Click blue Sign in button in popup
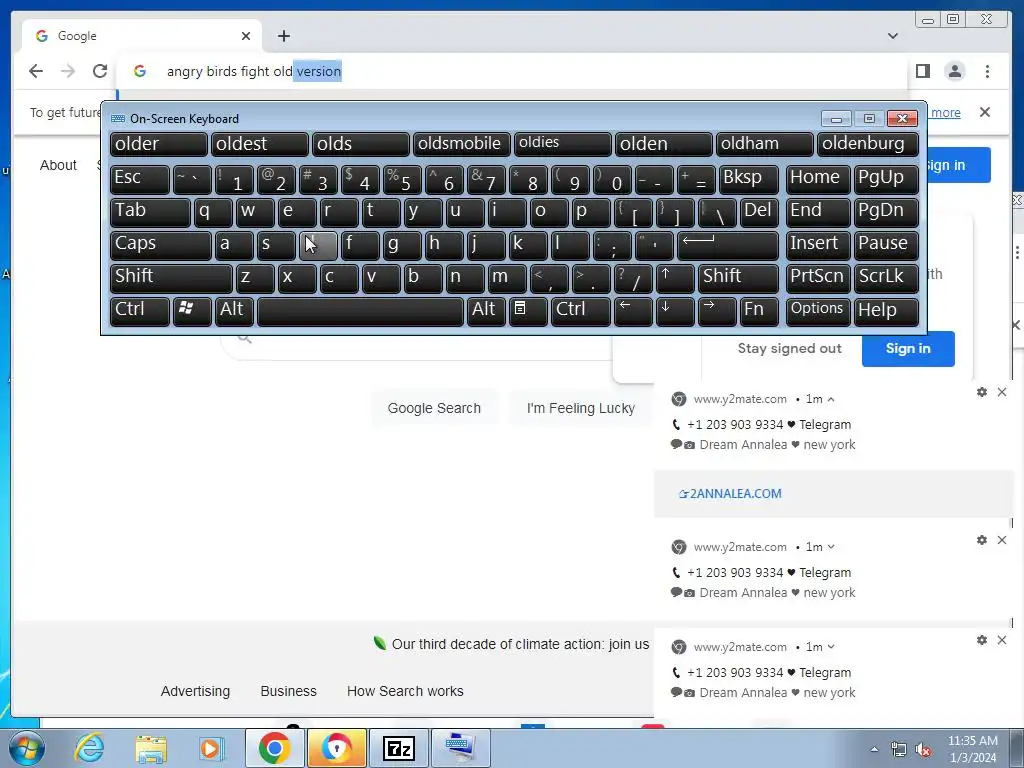Image resolution: width=1024 pixels, height=768 pixels. (908, 349)
